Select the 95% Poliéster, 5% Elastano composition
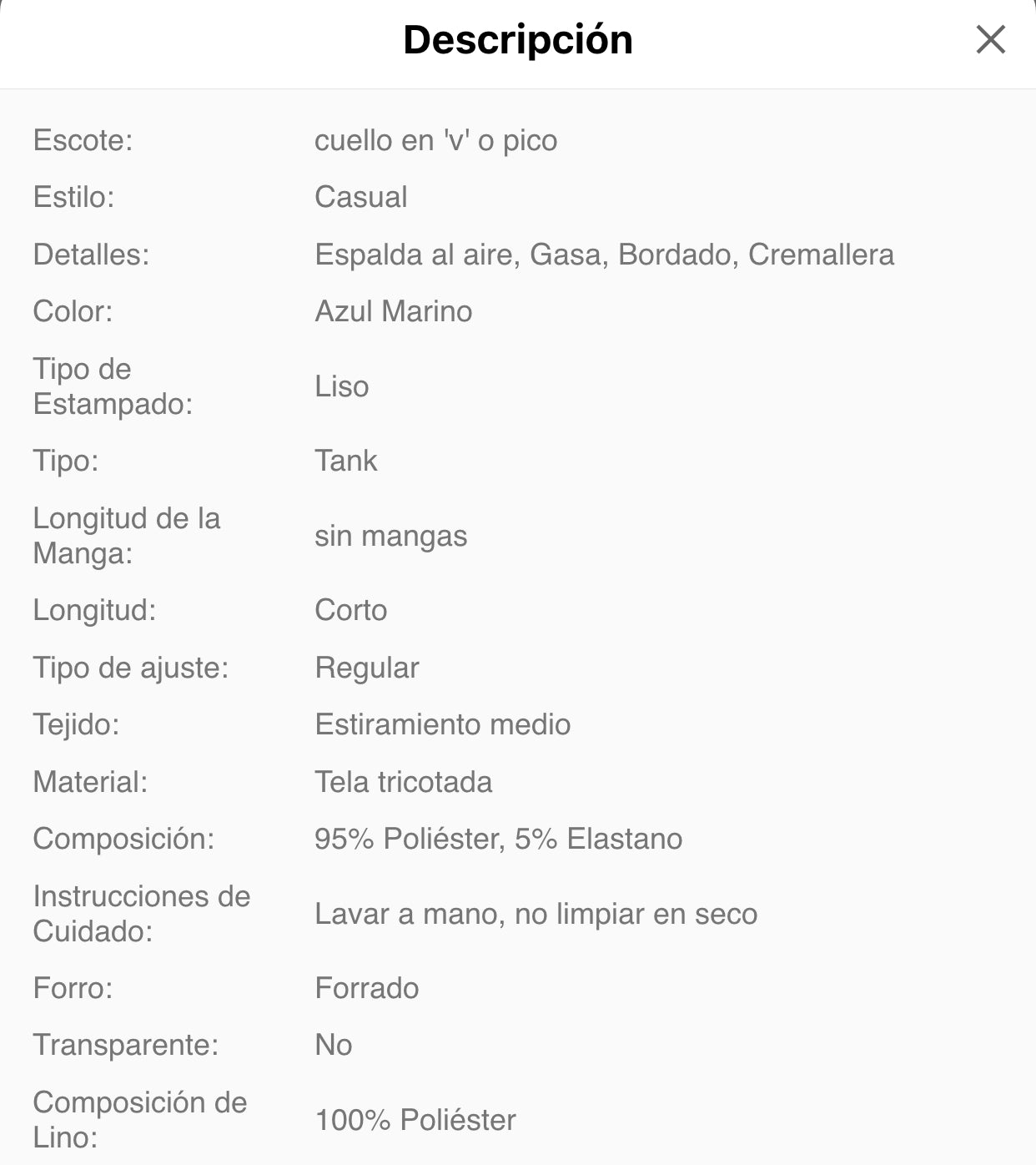Viewport: 1036px width, 1165px height. point(498,839)
